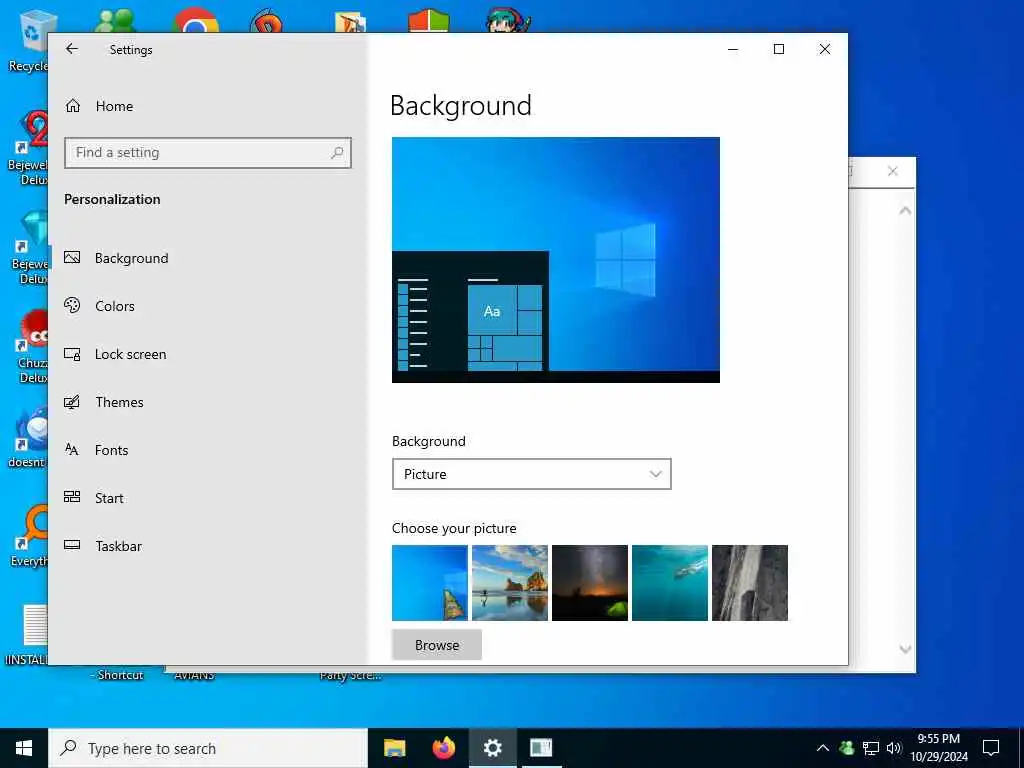
Task: Launch Firefox from the taskbar
Action: [x=444, y=748]
